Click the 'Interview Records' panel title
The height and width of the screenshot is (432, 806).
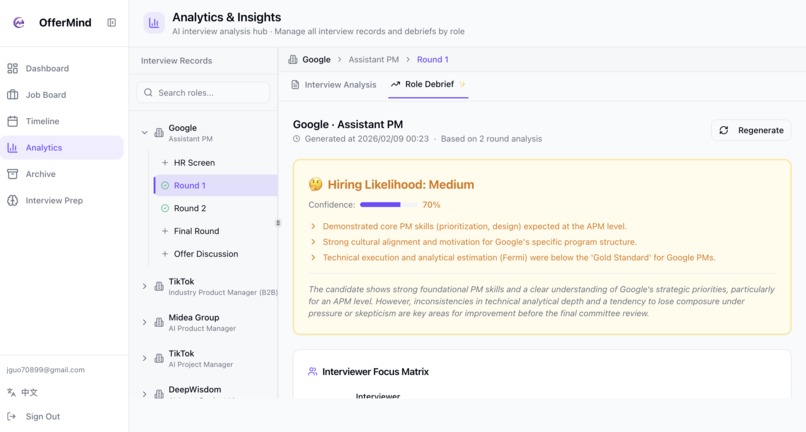pos(176,61)
